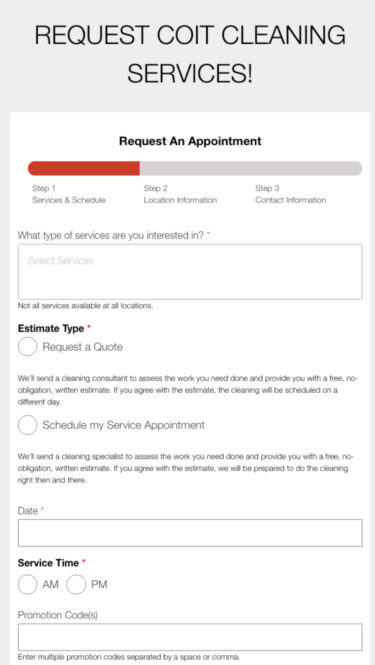
Task: Click the Estimate Type label
Action: click(51, 329)
